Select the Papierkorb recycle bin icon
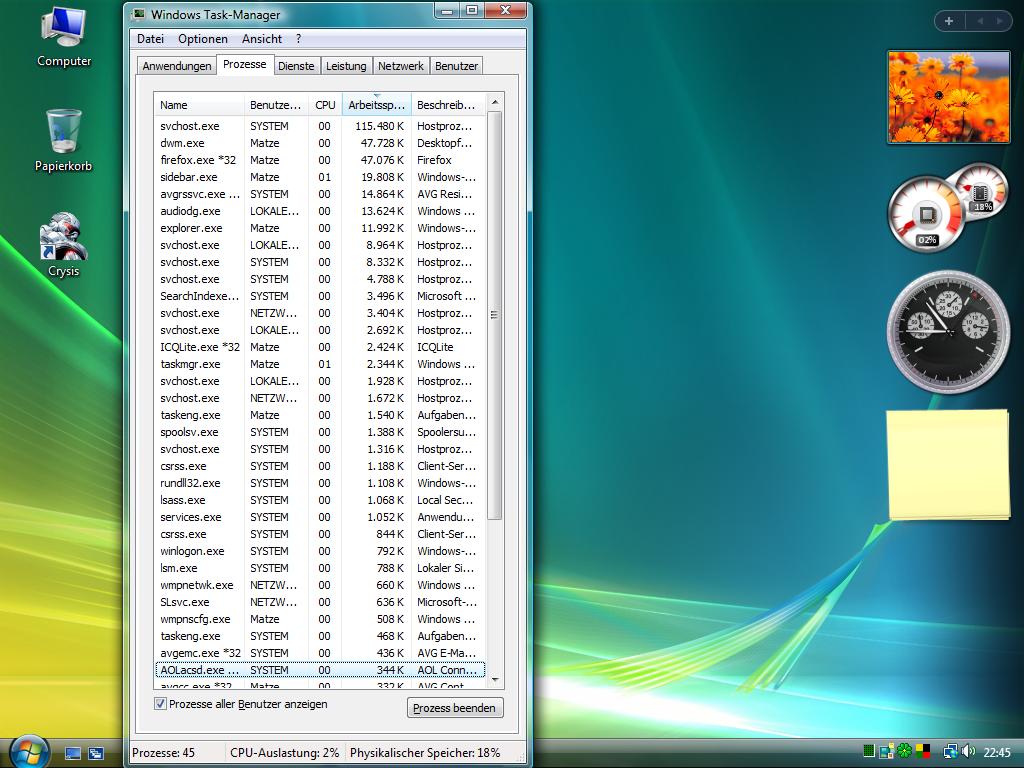 (x=63, y=140)
